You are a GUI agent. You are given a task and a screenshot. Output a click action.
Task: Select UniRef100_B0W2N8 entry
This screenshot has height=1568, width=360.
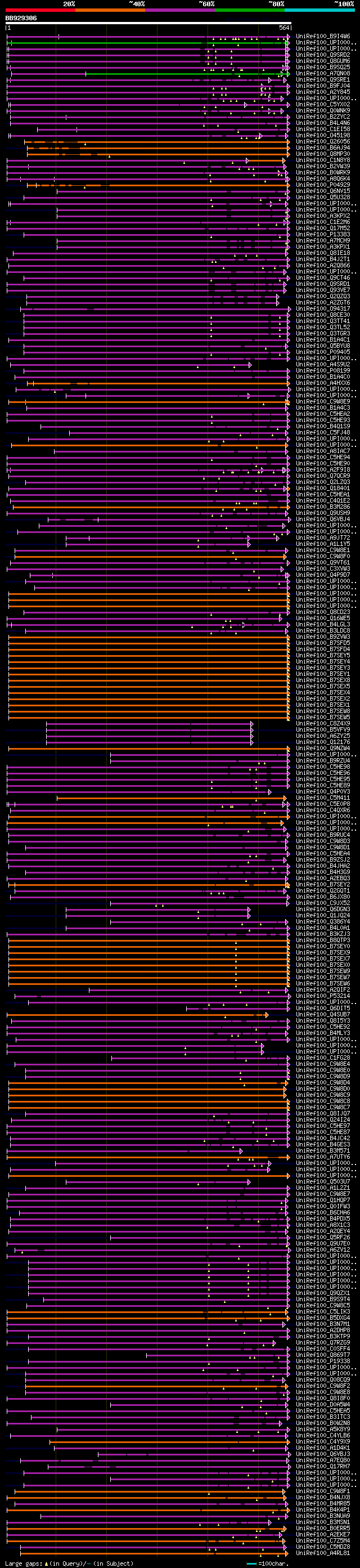[323, 1423]
